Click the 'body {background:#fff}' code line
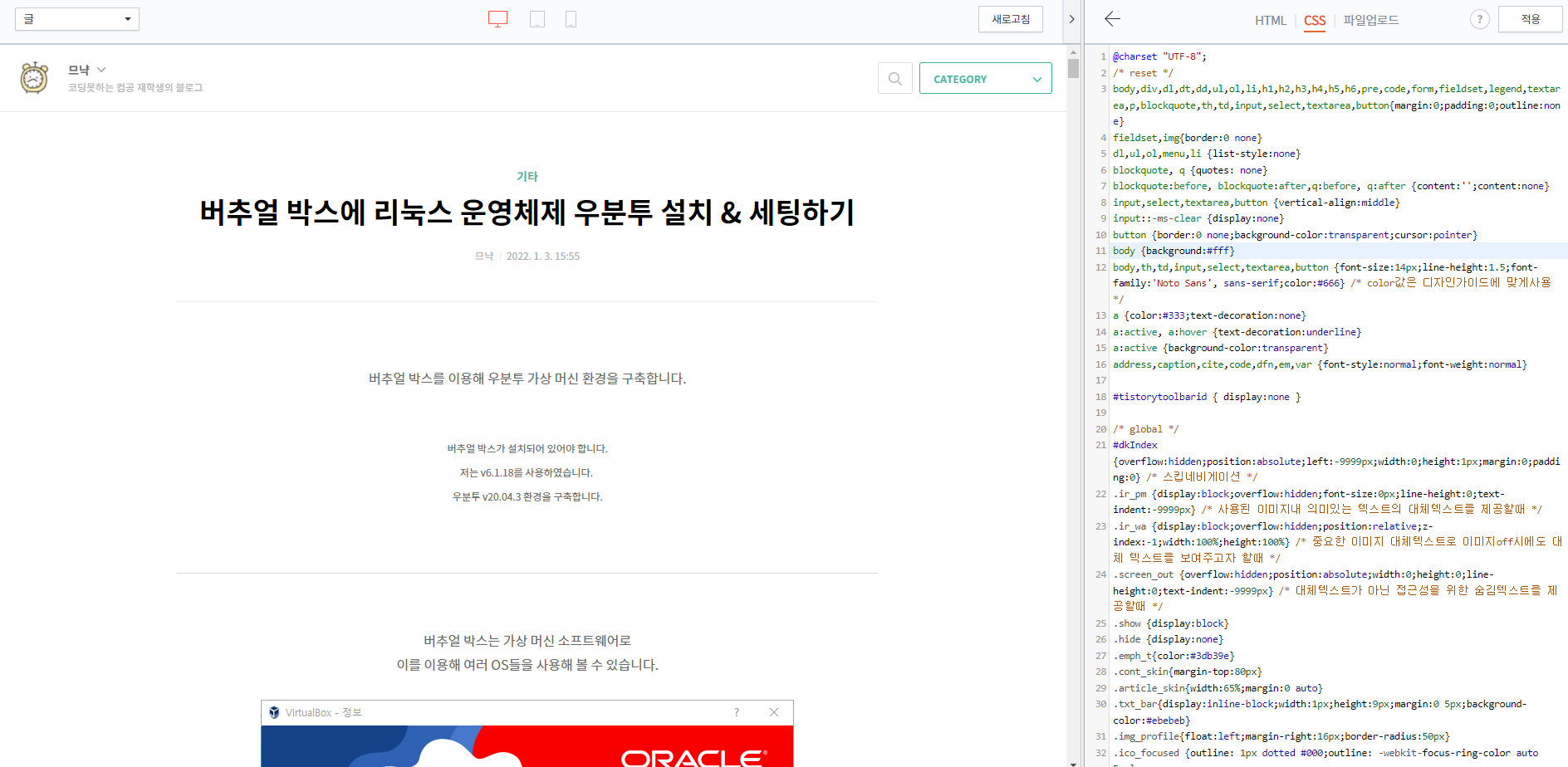The width and height of the screenshot is (1568, 767). click(x=1174, y=251)
